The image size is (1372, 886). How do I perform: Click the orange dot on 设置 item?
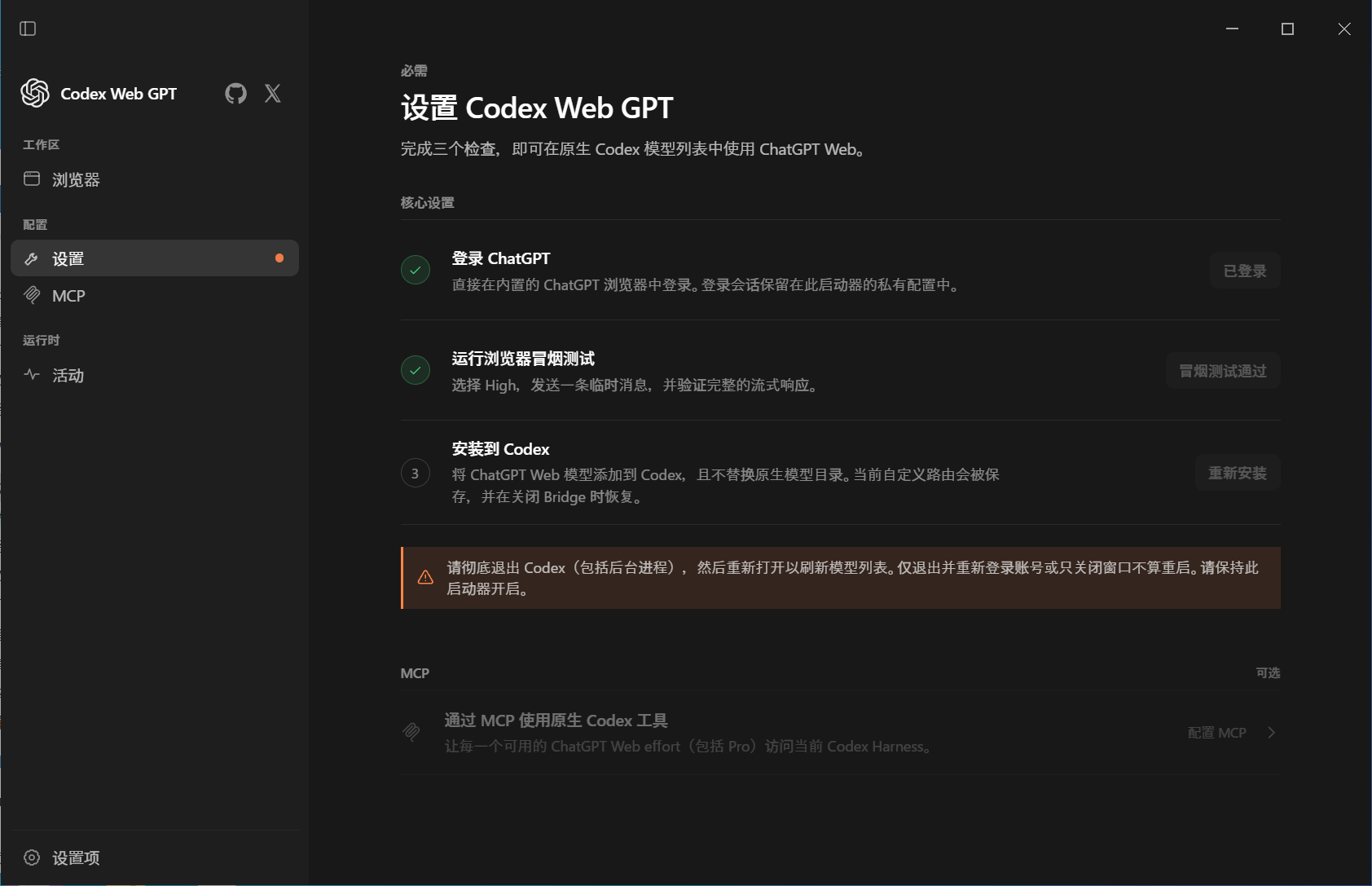coord(279,258)
